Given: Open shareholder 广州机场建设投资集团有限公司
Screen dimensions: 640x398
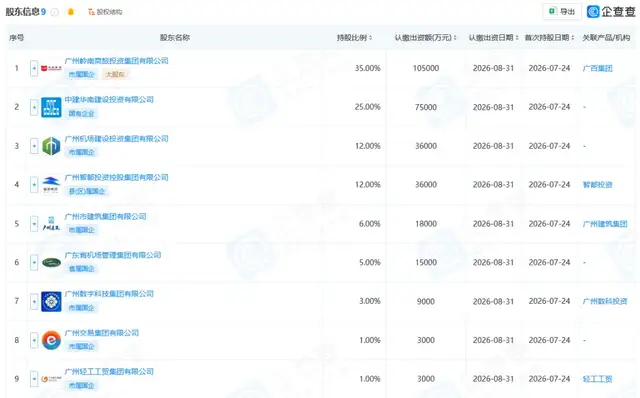Looking at the screenshot, I should [116, 139].
